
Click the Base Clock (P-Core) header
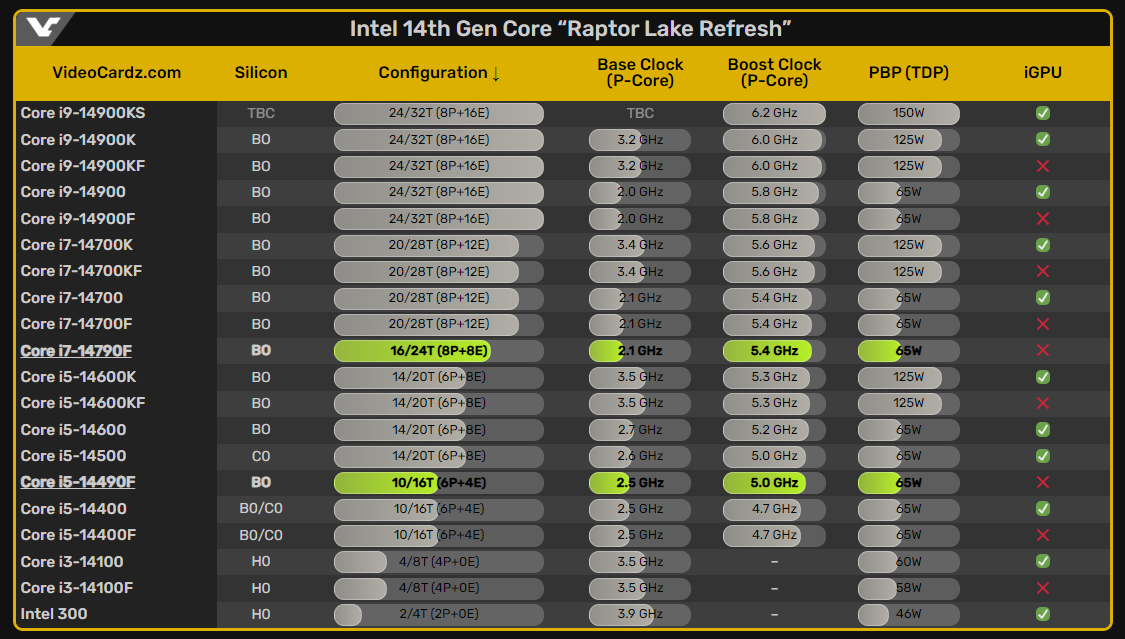point(640,72)
